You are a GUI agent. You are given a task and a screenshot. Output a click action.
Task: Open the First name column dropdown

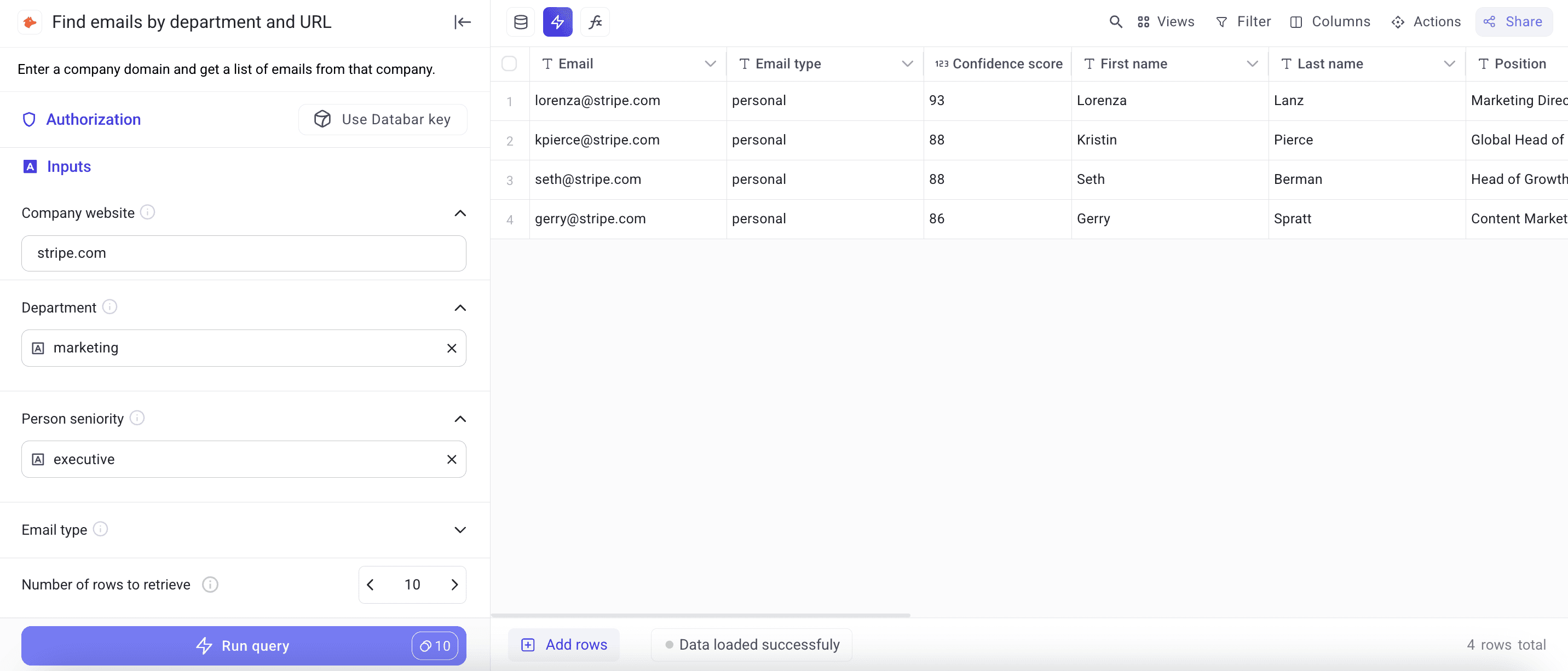pos(1252,63)
